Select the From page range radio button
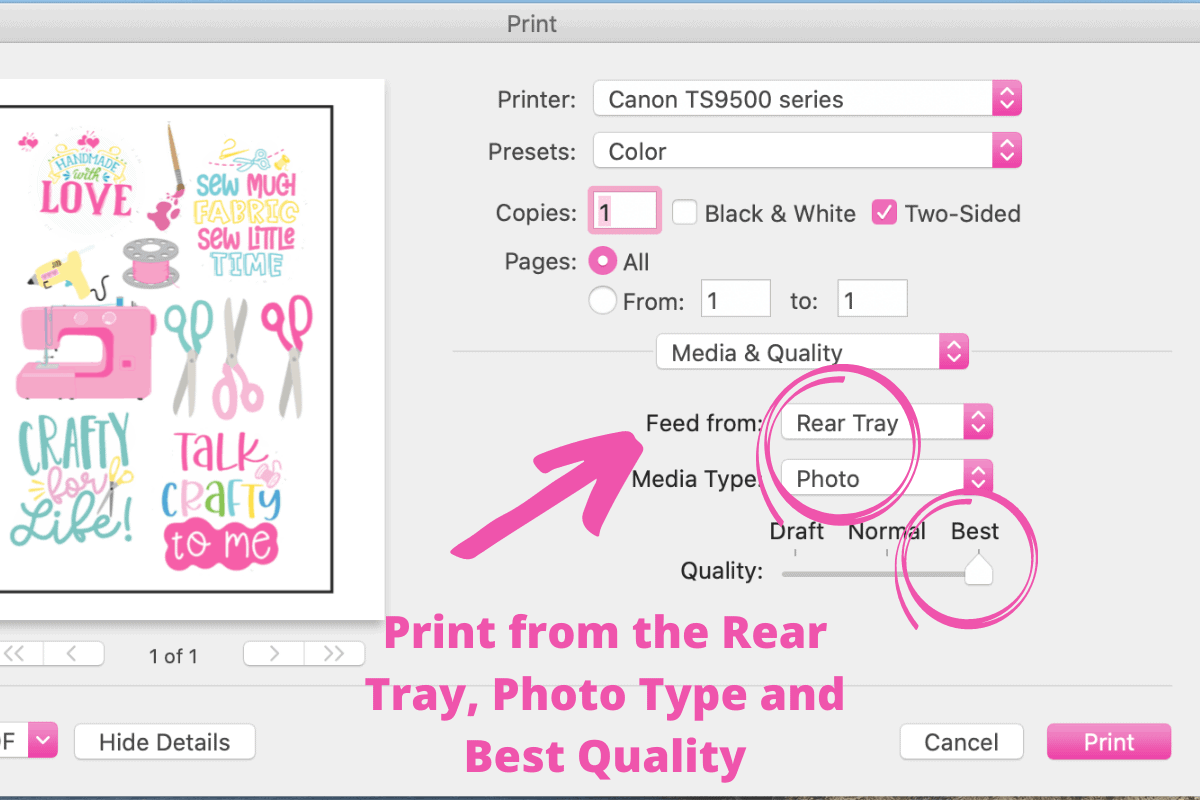The width and height of the screenshot is (1200, 800). point(603,301)
